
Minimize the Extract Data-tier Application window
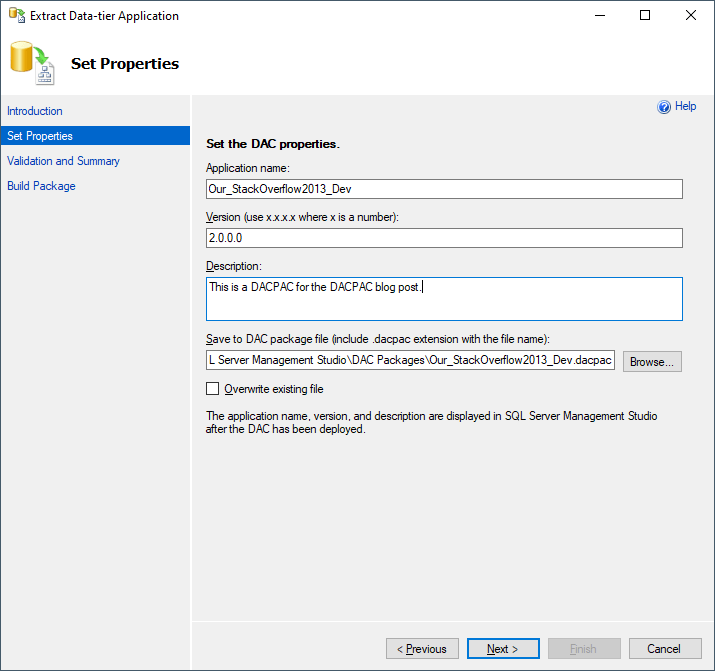click(x=600, y=15)
